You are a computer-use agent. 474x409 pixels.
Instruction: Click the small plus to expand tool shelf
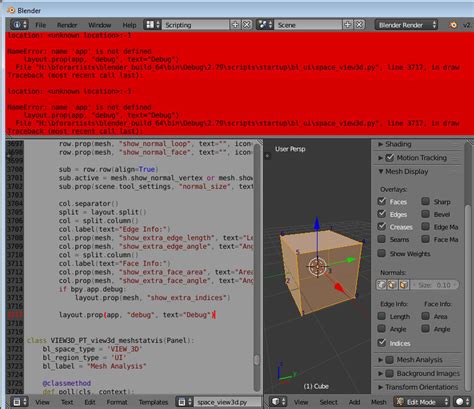(x=267, y=156)
